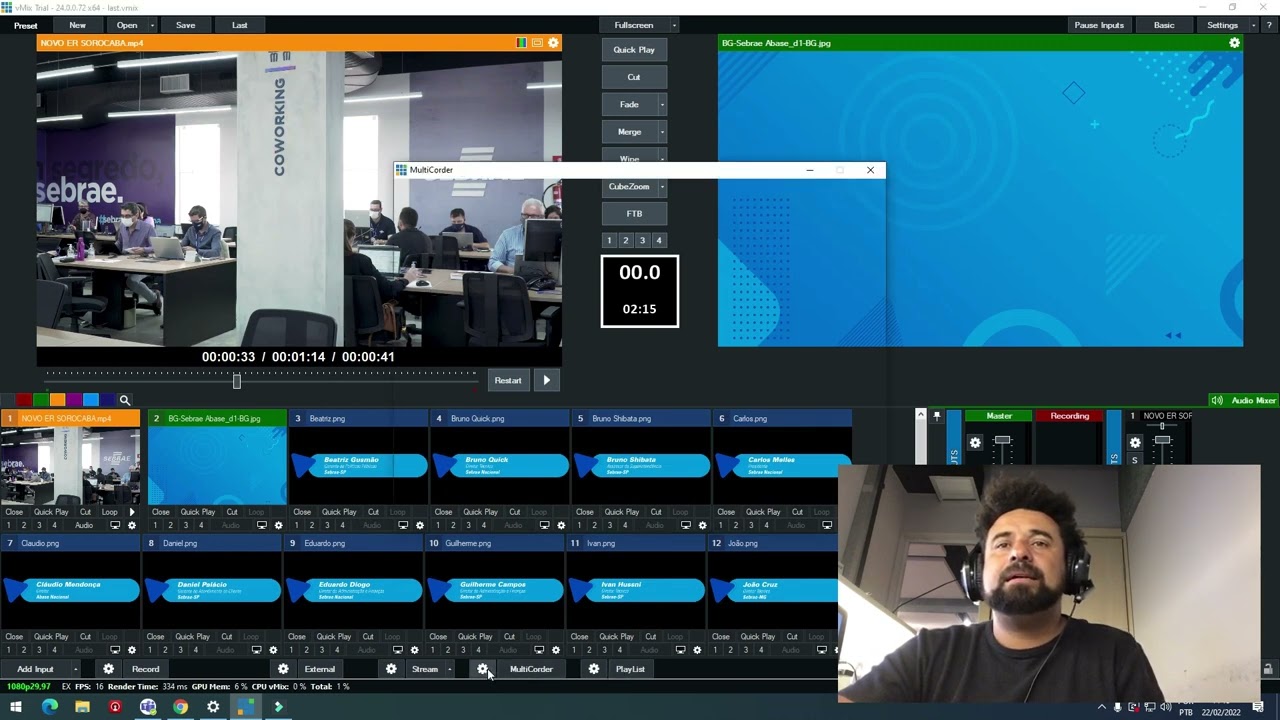
Task: Open the Save preset menu item
Action: [x=186, y=25]
